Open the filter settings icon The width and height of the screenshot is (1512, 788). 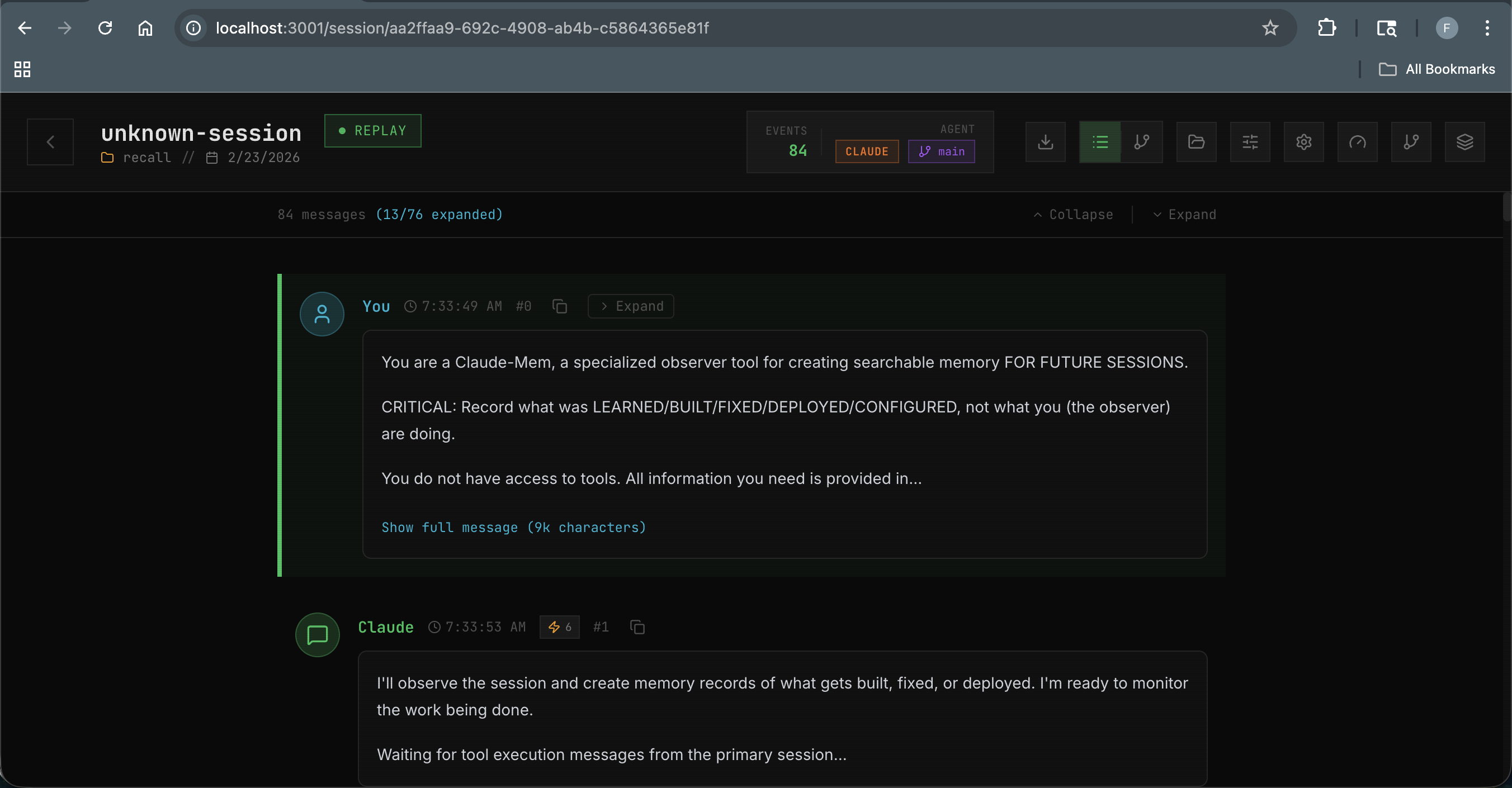(x=1250, y=142)
